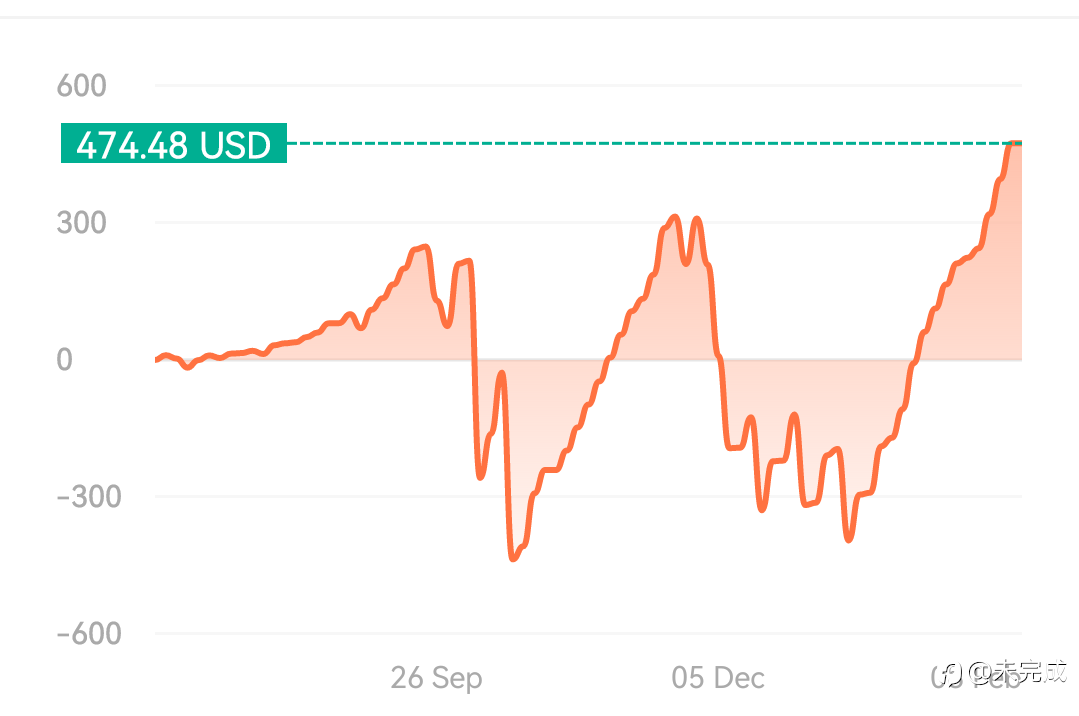Click the curve's last deep trough near -400

849,538
